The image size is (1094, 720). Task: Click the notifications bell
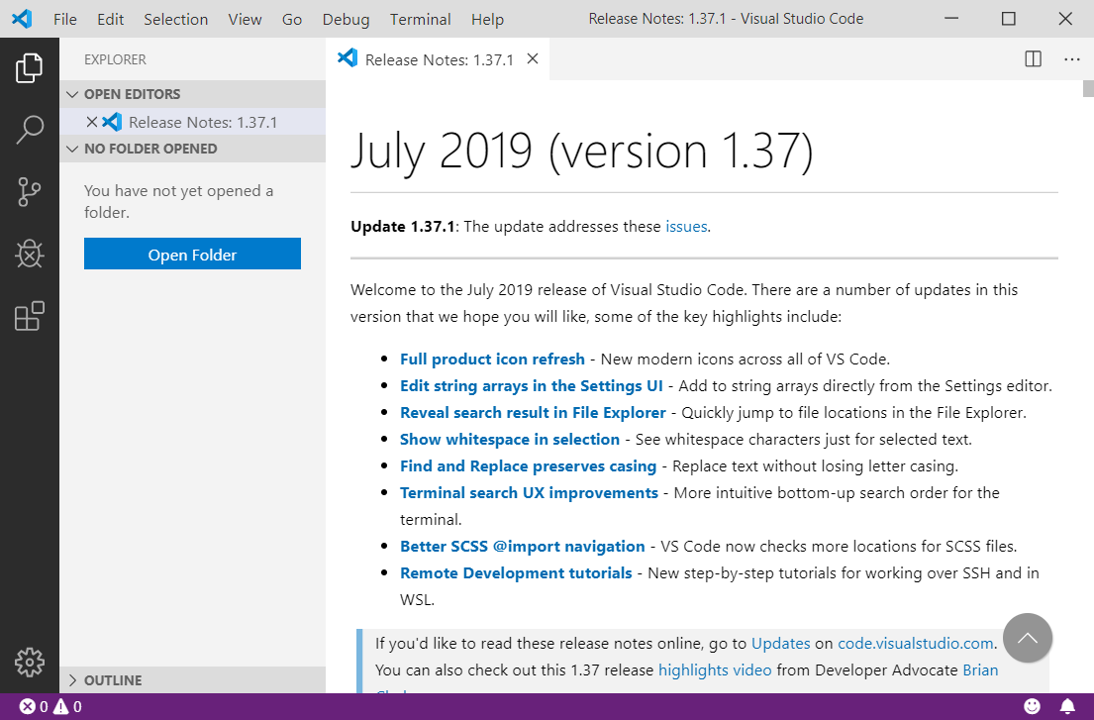1066,706
